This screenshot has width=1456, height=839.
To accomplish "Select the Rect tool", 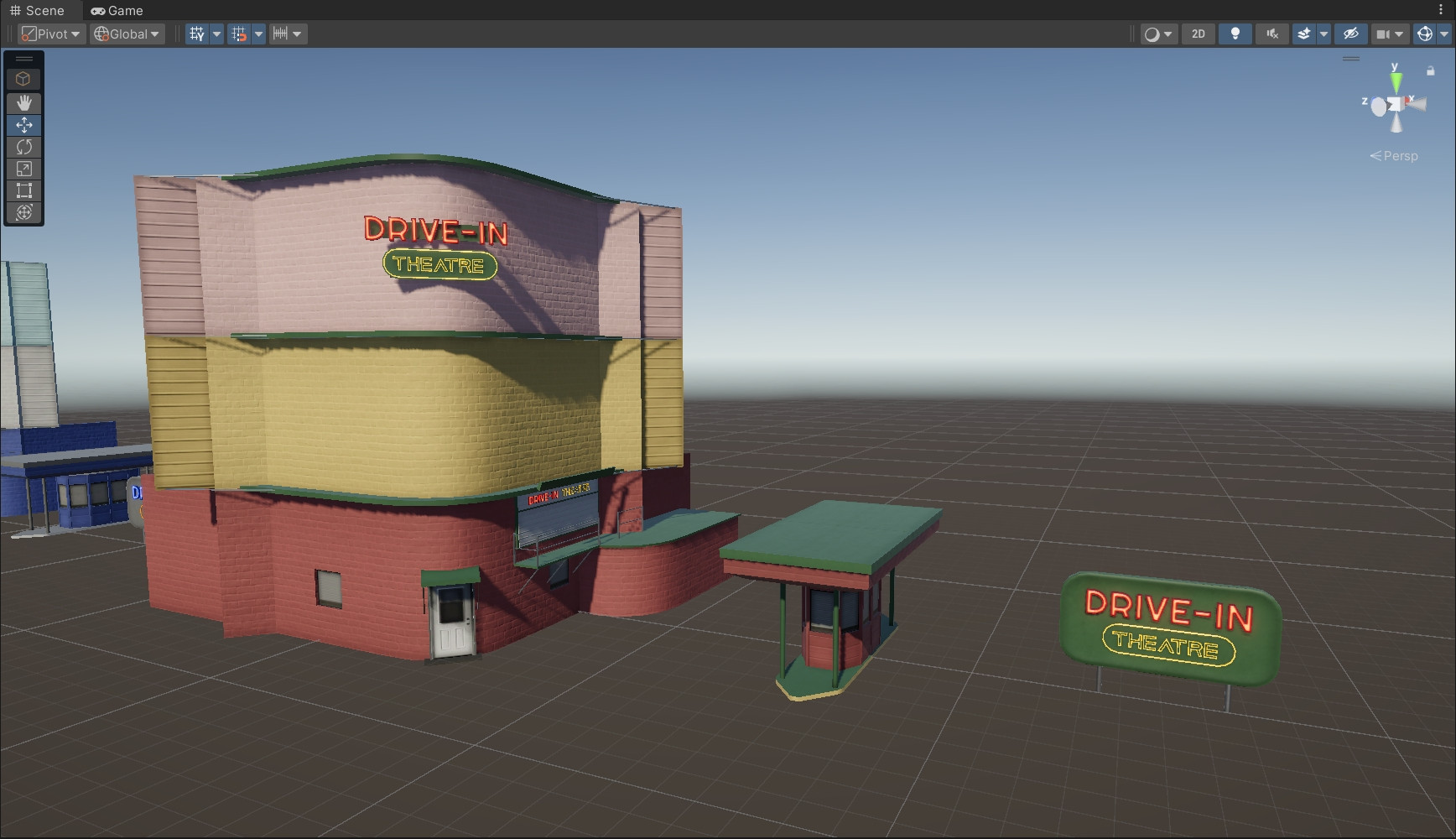I will 23,190.
